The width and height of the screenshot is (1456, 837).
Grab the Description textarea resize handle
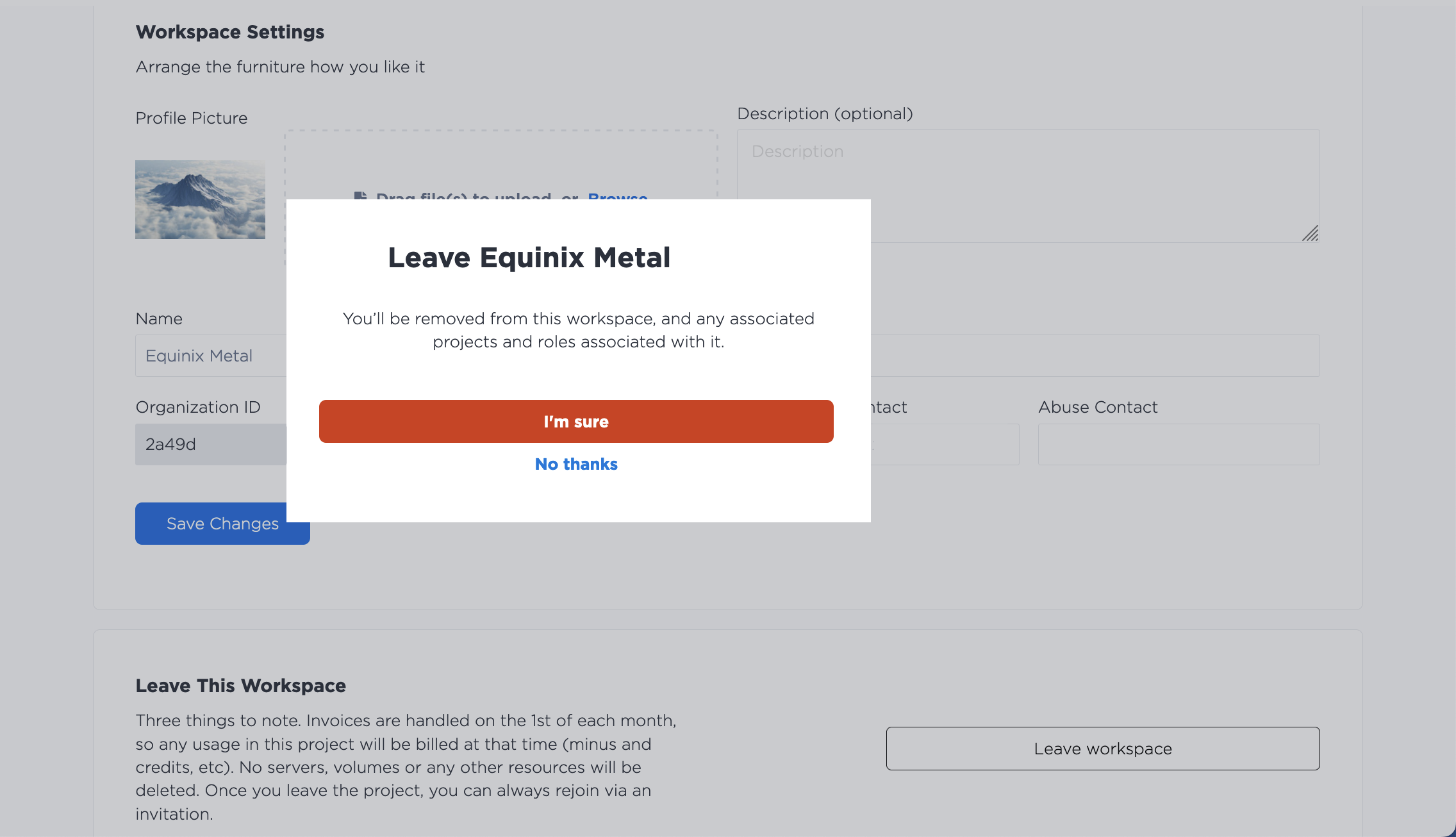[1310, 233]
